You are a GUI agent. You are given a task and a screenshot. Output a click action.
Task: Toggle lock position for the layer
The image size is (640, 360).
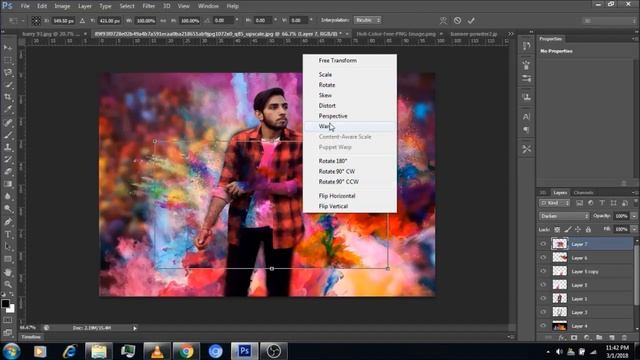coord(578,230)
